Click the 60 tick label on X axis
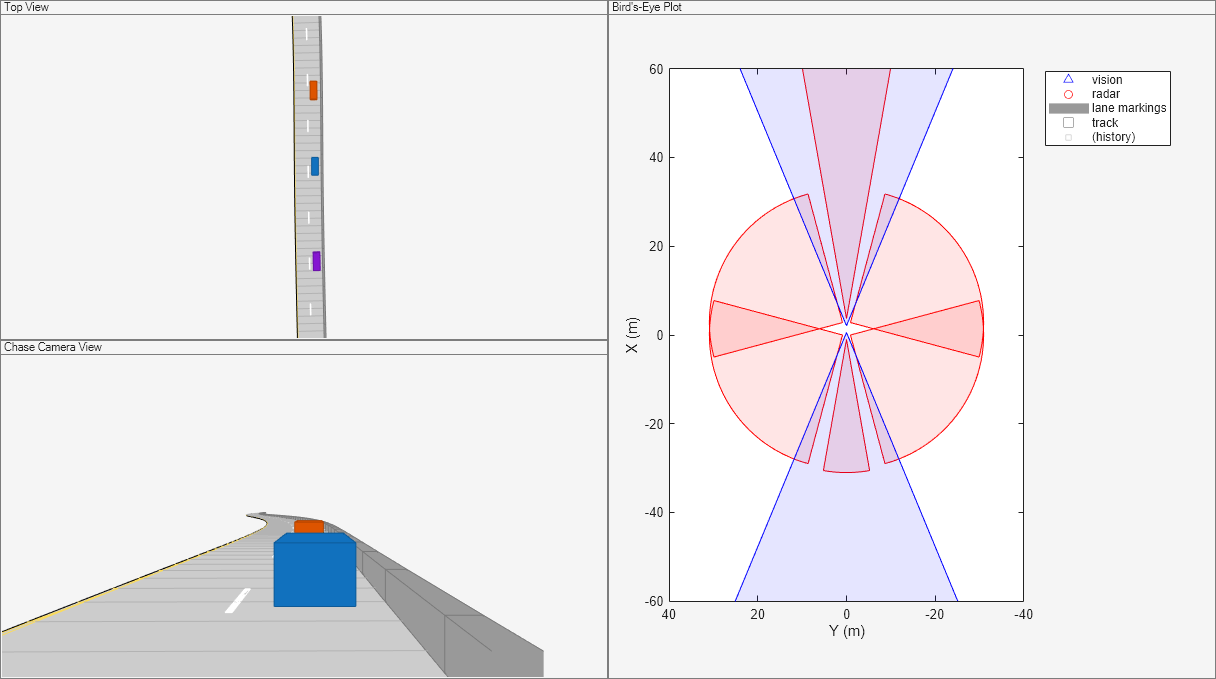The height and width of the screenshot is (679, 1216). (656, 69)
